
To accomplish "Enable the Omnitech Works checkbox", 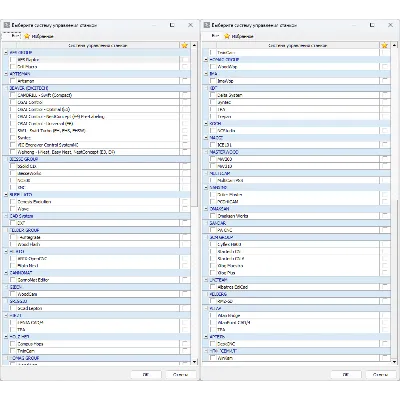I will click(213, 216).
